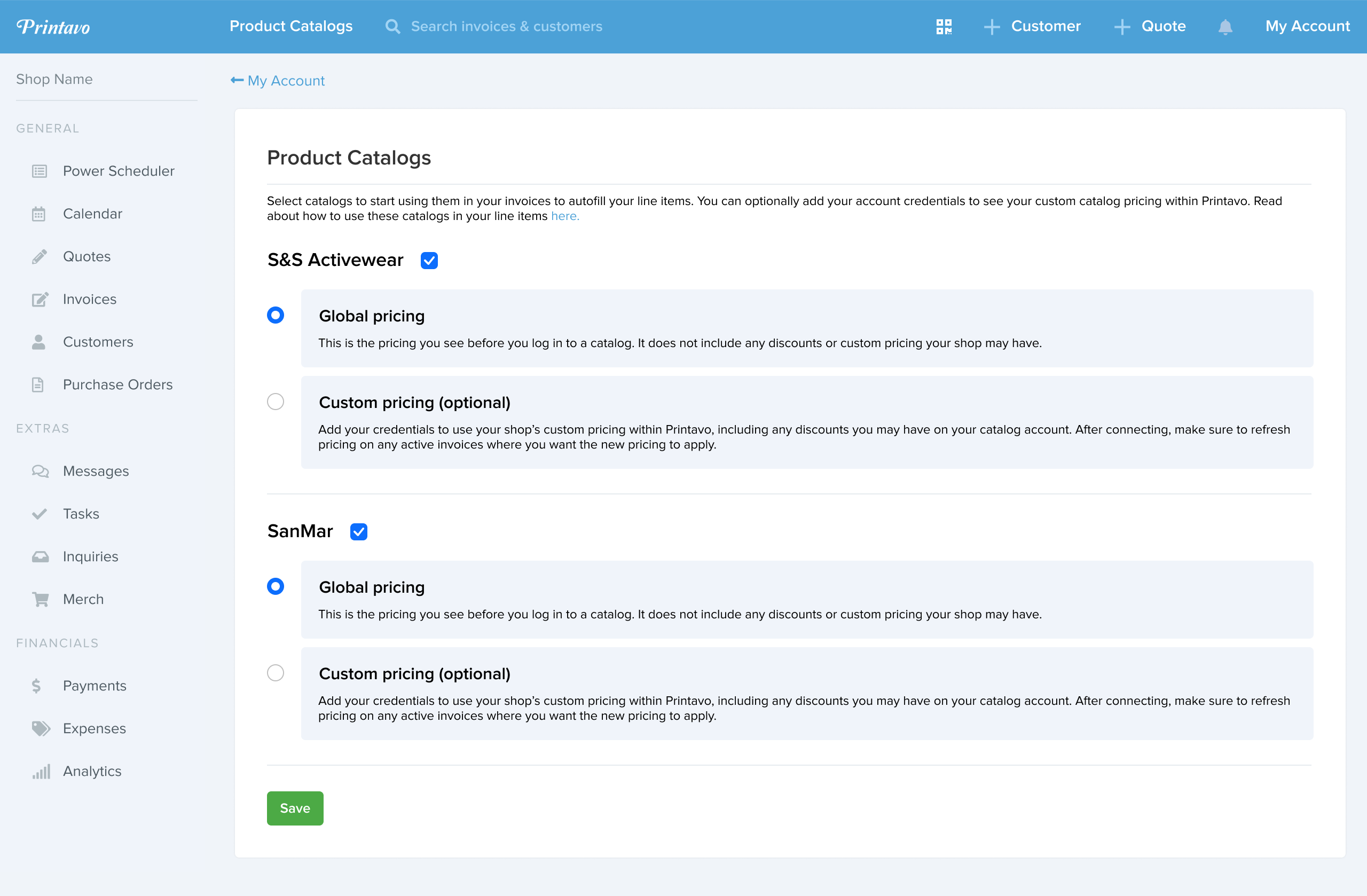Click the SanMar heading text
This screenshot has width=1367, height=896.
pyautogui.click(x=300, y=532)
